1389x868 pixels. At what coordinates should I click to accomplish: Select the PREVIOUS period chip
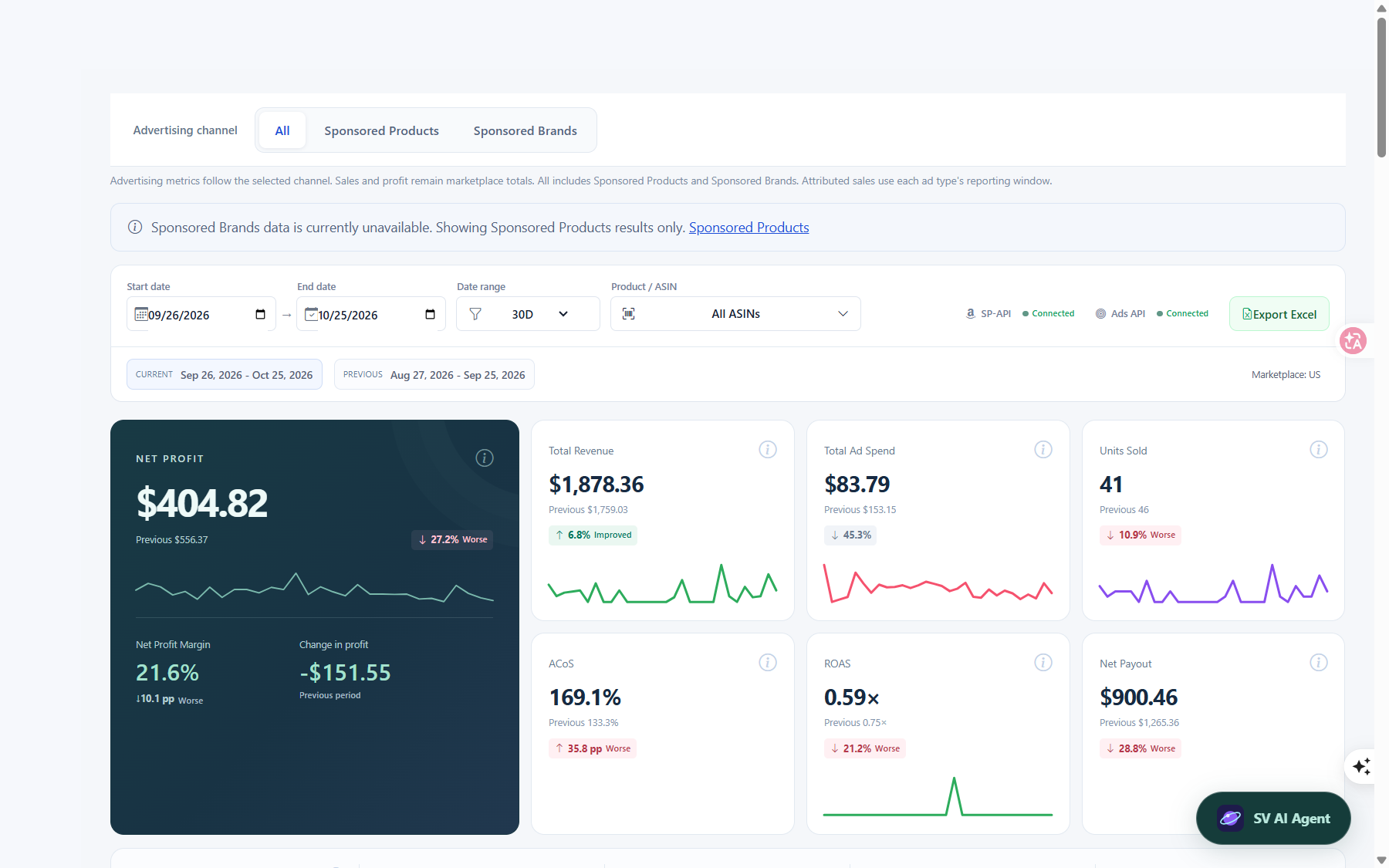tap(434, 374)
